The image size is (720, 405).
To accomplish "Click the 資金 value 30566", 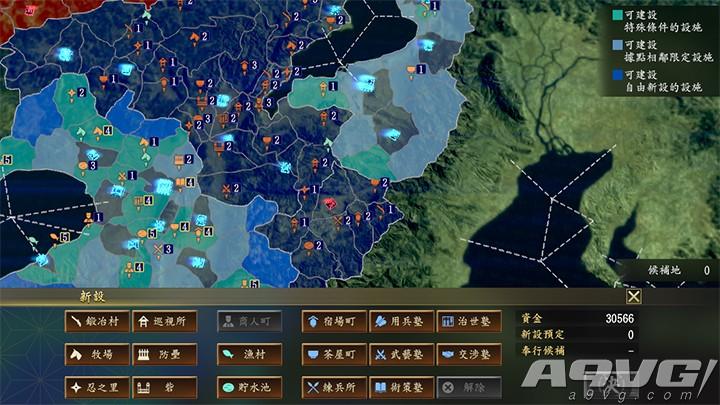I will [619, 318].
